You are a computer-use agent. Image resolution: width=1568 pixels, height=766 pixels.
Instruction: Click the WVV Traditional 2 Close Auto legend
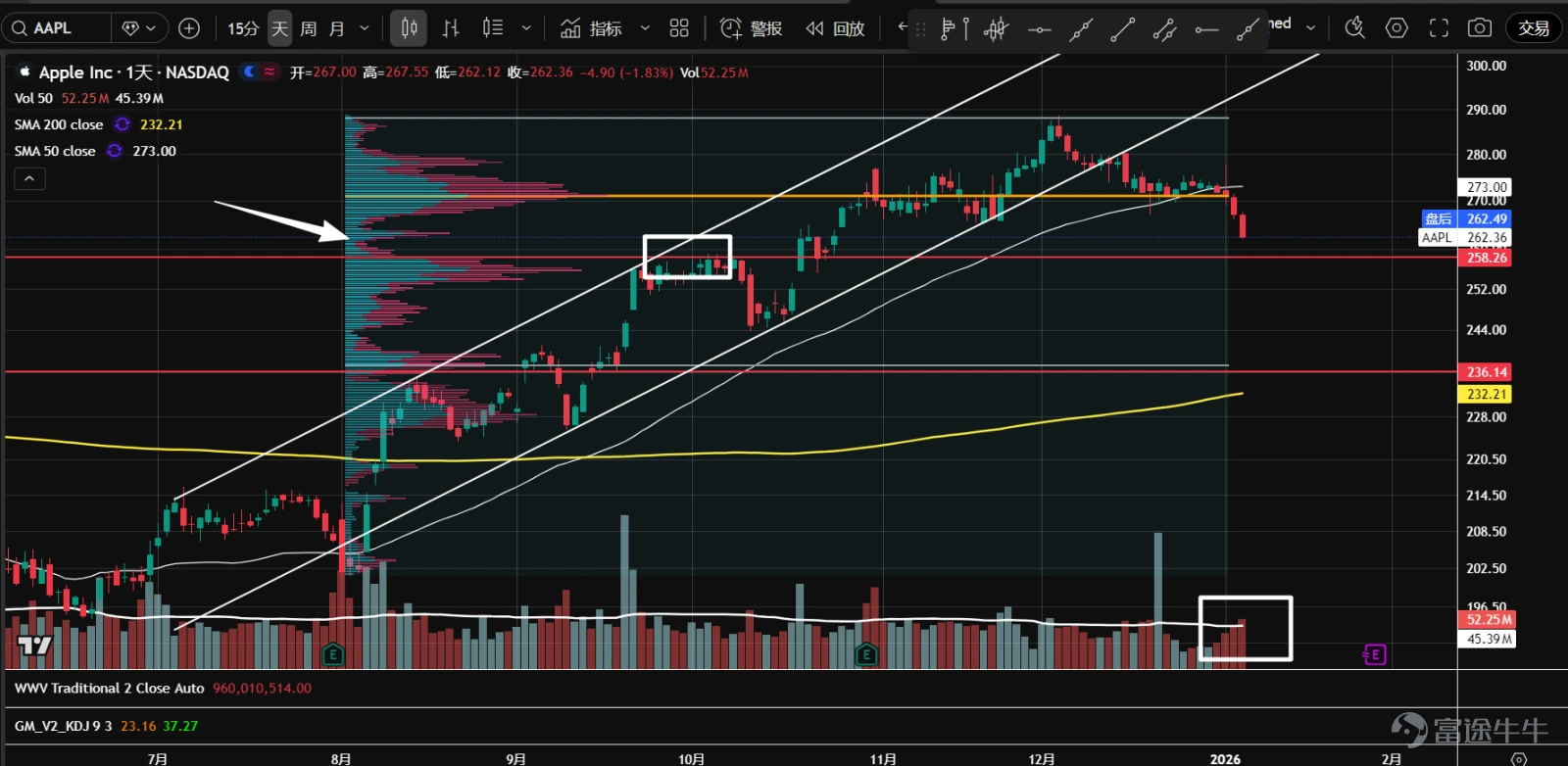click(x=109, y=689)
